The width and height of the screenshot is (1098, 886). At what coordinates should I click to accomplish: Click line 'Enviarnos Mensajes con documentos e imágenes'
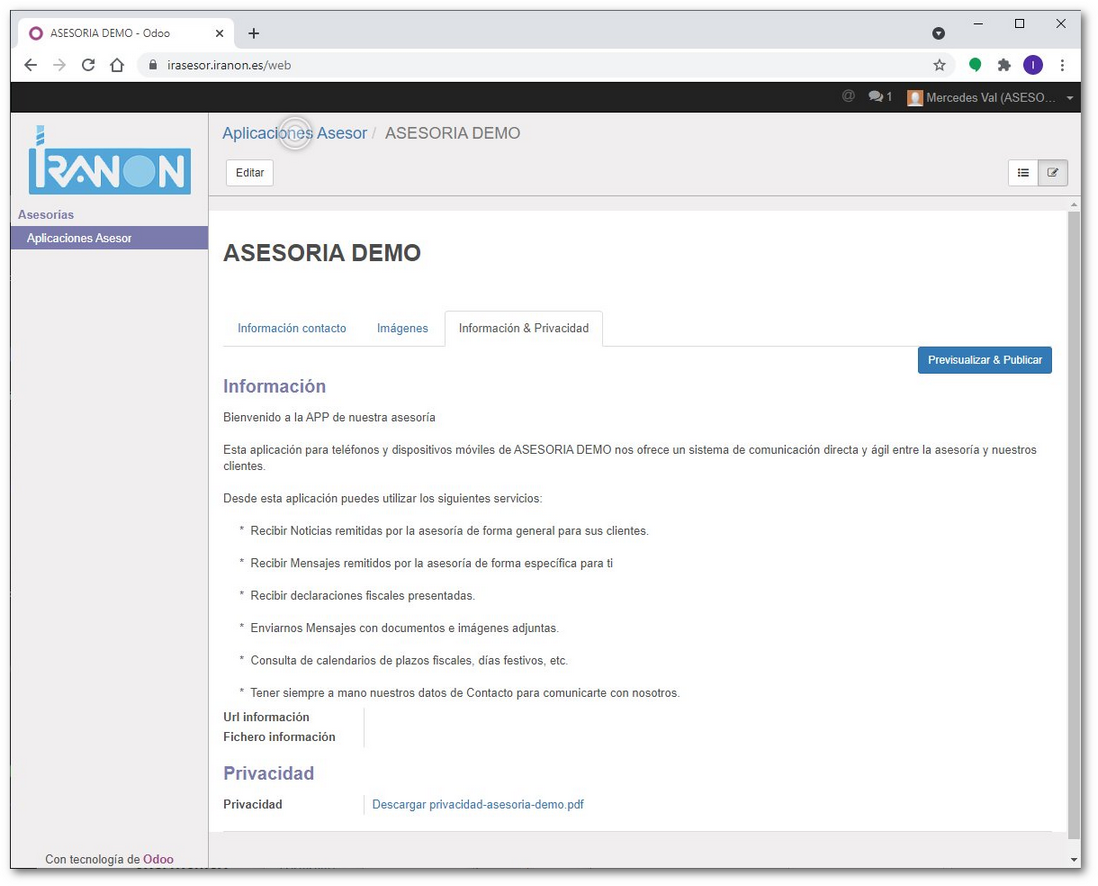(x=405, y=628)
